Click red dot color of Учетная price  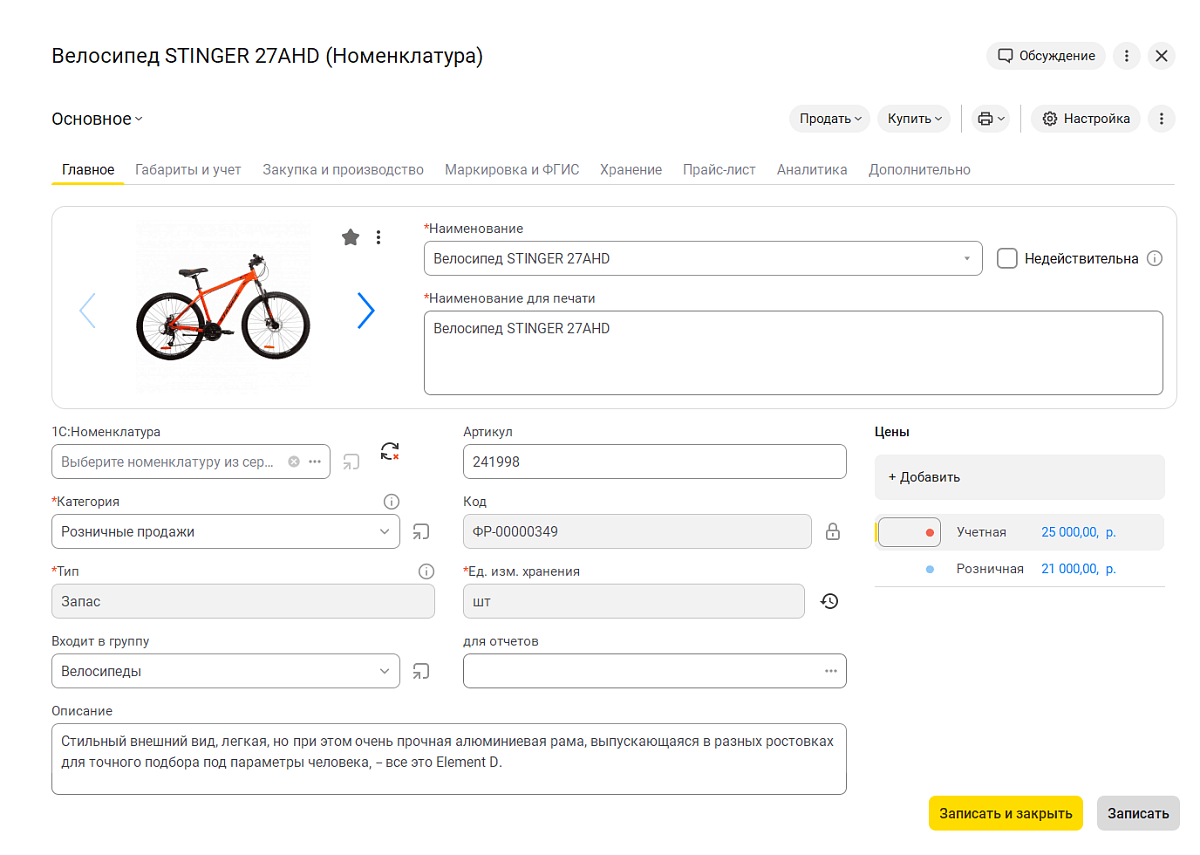[930, 533]
